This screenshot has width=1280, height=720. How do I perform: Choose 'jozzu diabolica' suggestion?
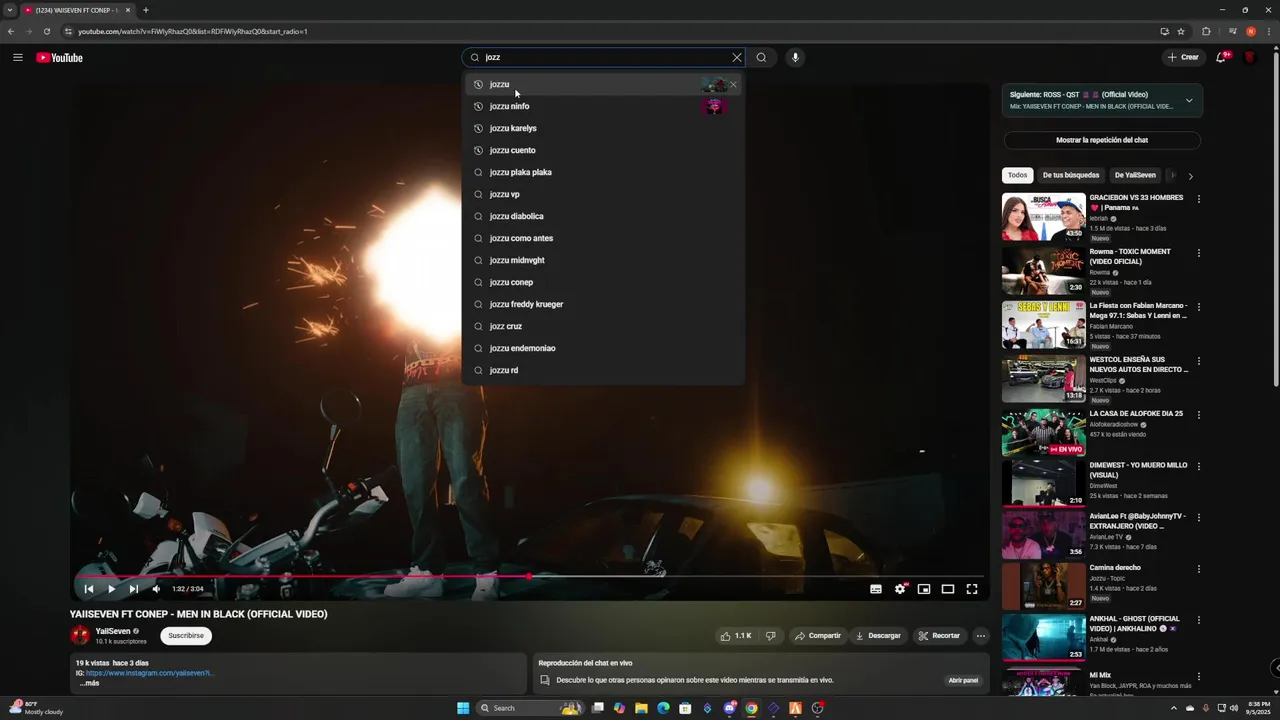(x=603, y=216)
